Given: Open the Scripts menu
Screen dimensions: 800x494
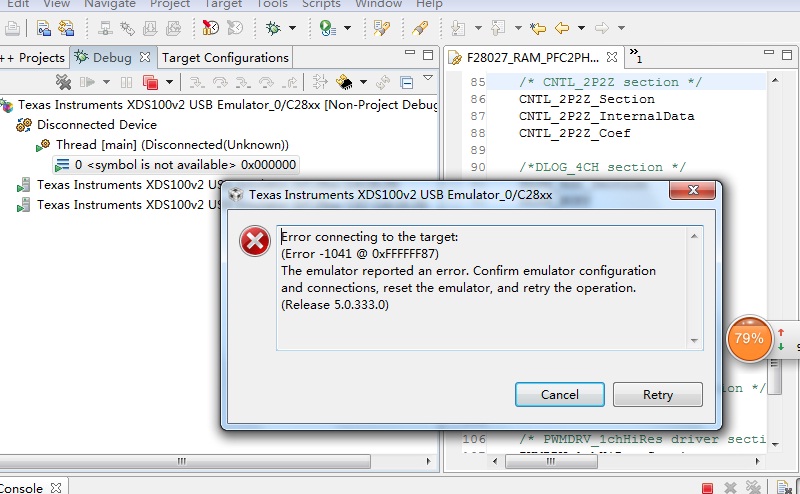Looking at the screenshot, I should (321, 4).
